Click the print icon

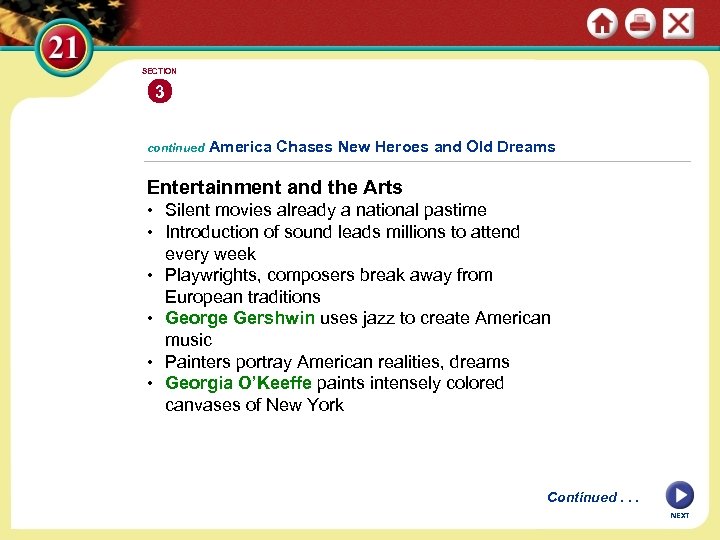(640, 23)
